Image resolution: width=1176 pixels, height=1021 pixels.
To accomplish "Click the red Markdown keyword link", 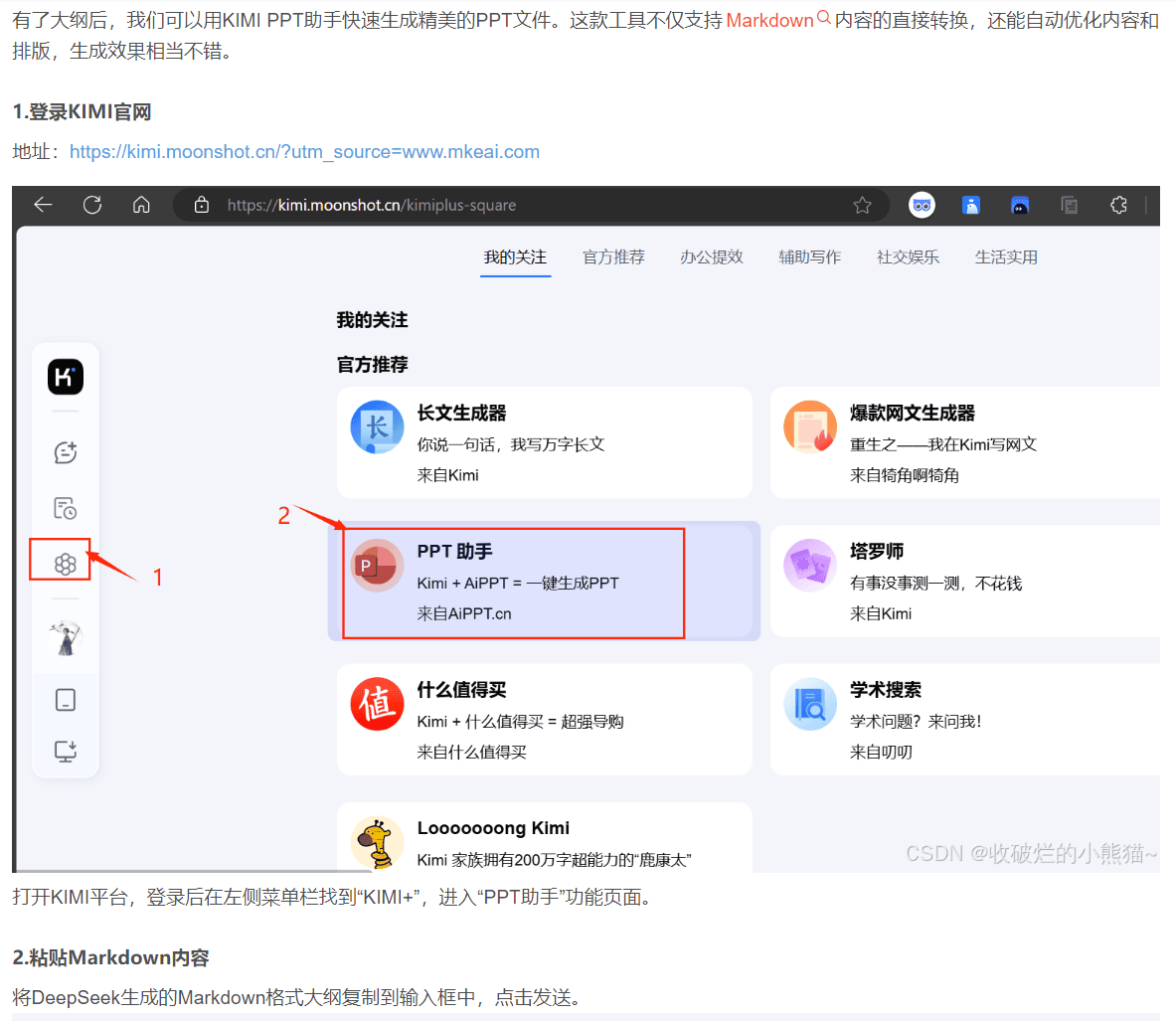I will [x=769, y=20].
